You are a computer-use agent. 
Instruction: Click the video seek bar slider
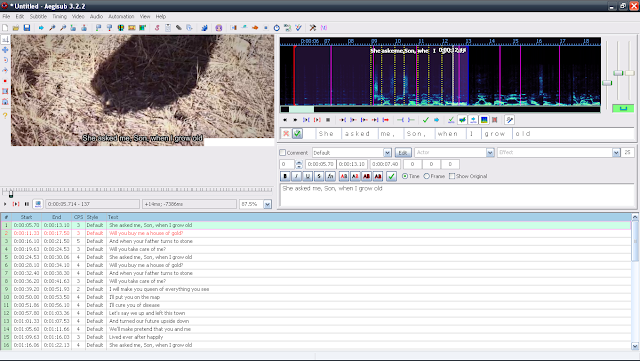(x=11, y=194)
